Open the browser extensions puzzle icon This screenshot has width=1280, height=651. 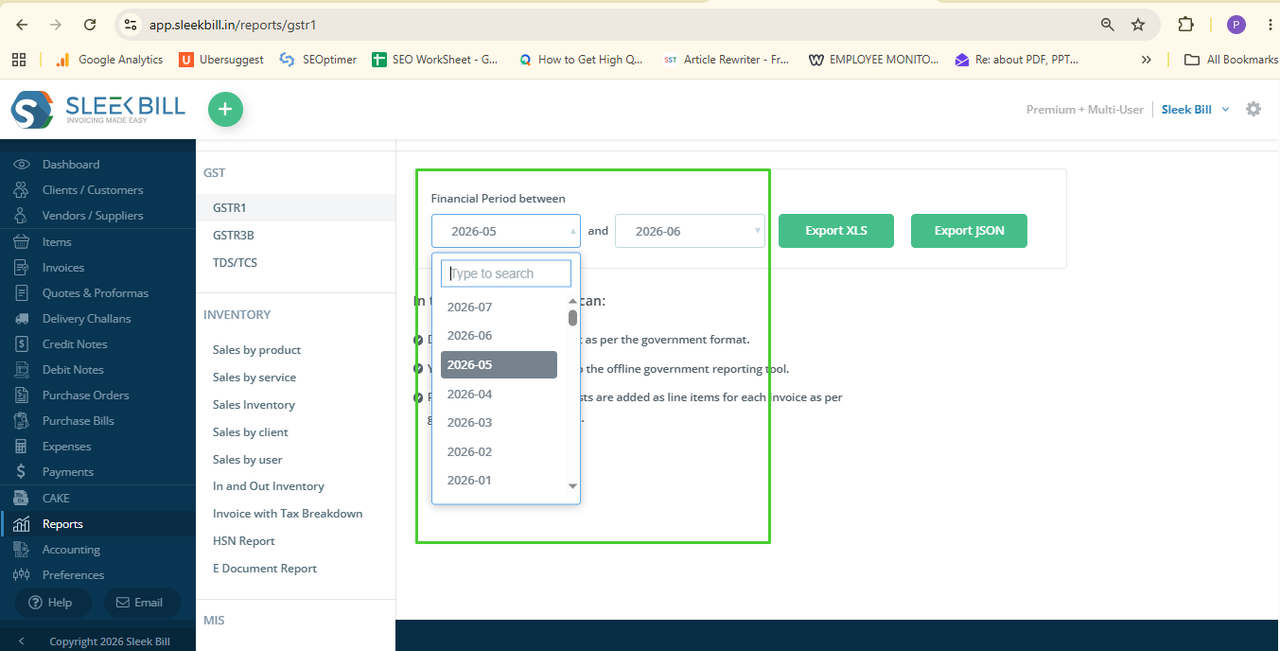pyautogui.click(x=1186, y=24)
